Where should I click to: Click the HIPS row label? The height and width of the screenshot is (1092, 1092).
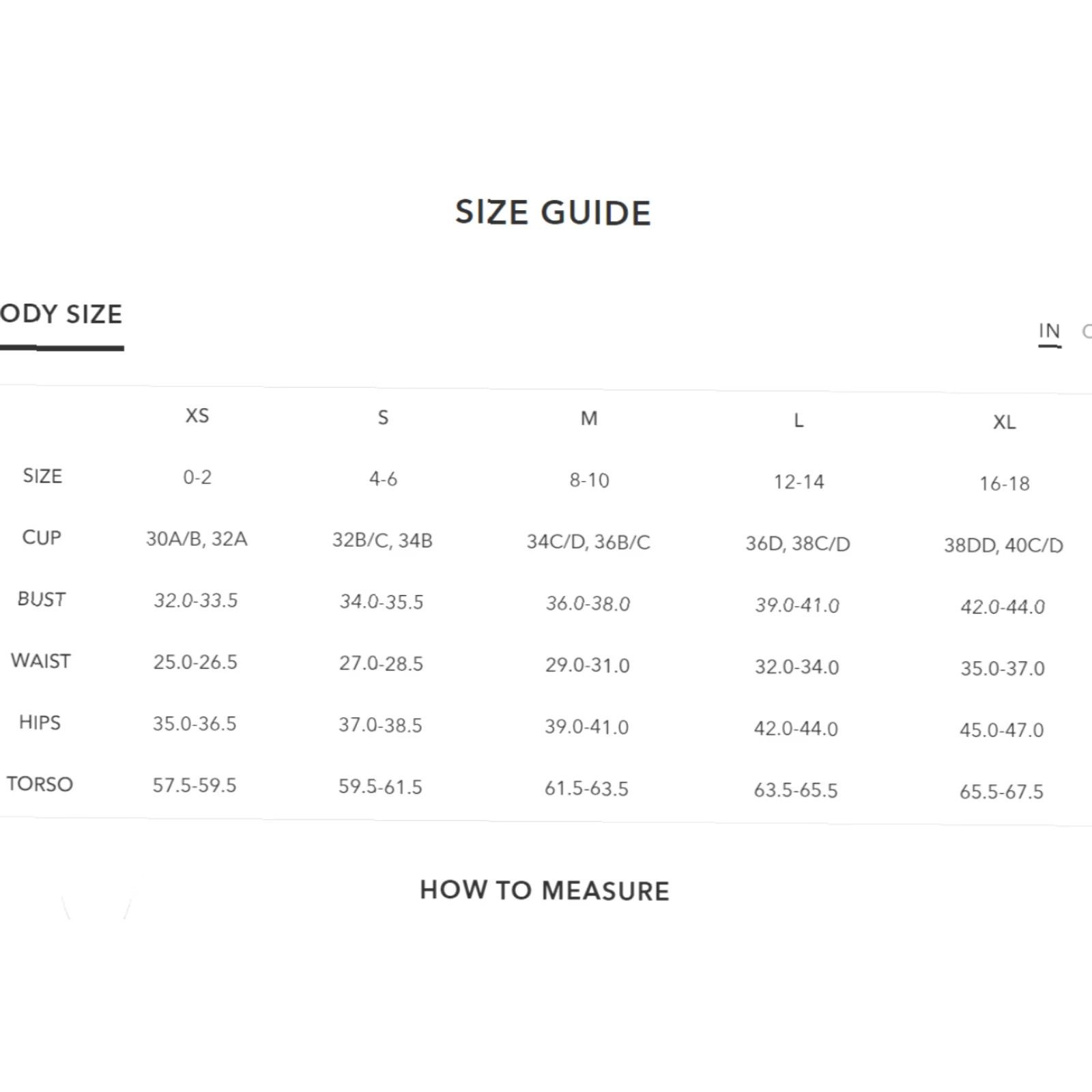pos(40,722)
